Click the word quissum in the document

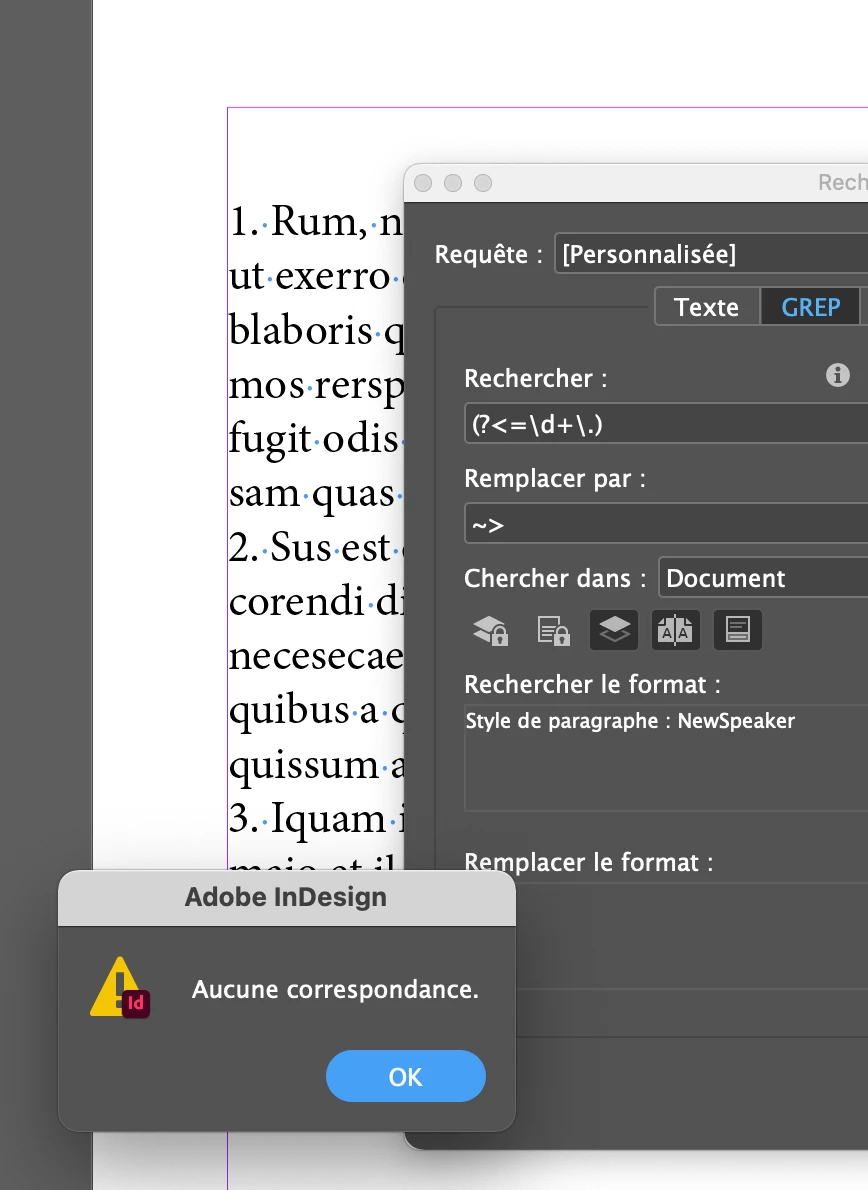tap(304, 765)
